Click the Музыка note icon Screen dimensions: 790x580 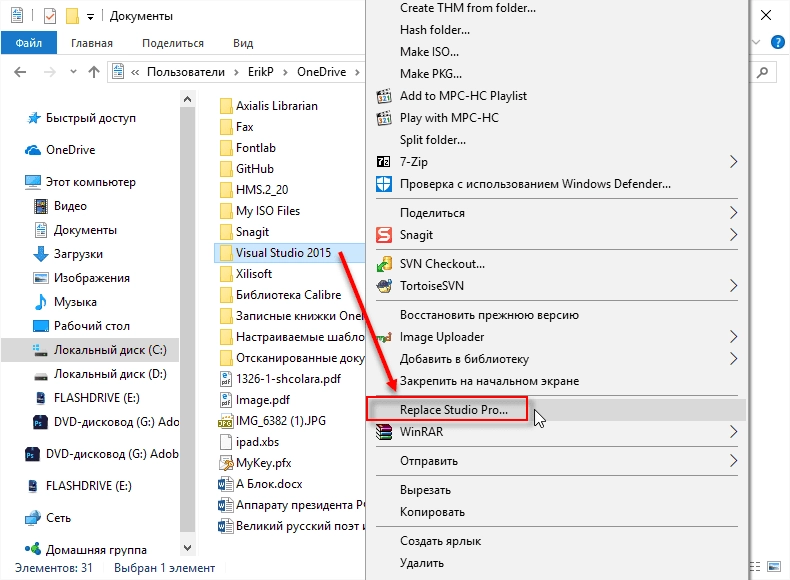point(40,302)
